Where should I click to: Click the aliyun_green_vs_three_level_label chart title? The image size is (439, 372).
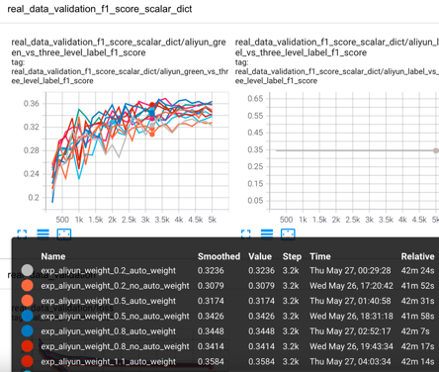pyautogui.click(x=119, y=47)
